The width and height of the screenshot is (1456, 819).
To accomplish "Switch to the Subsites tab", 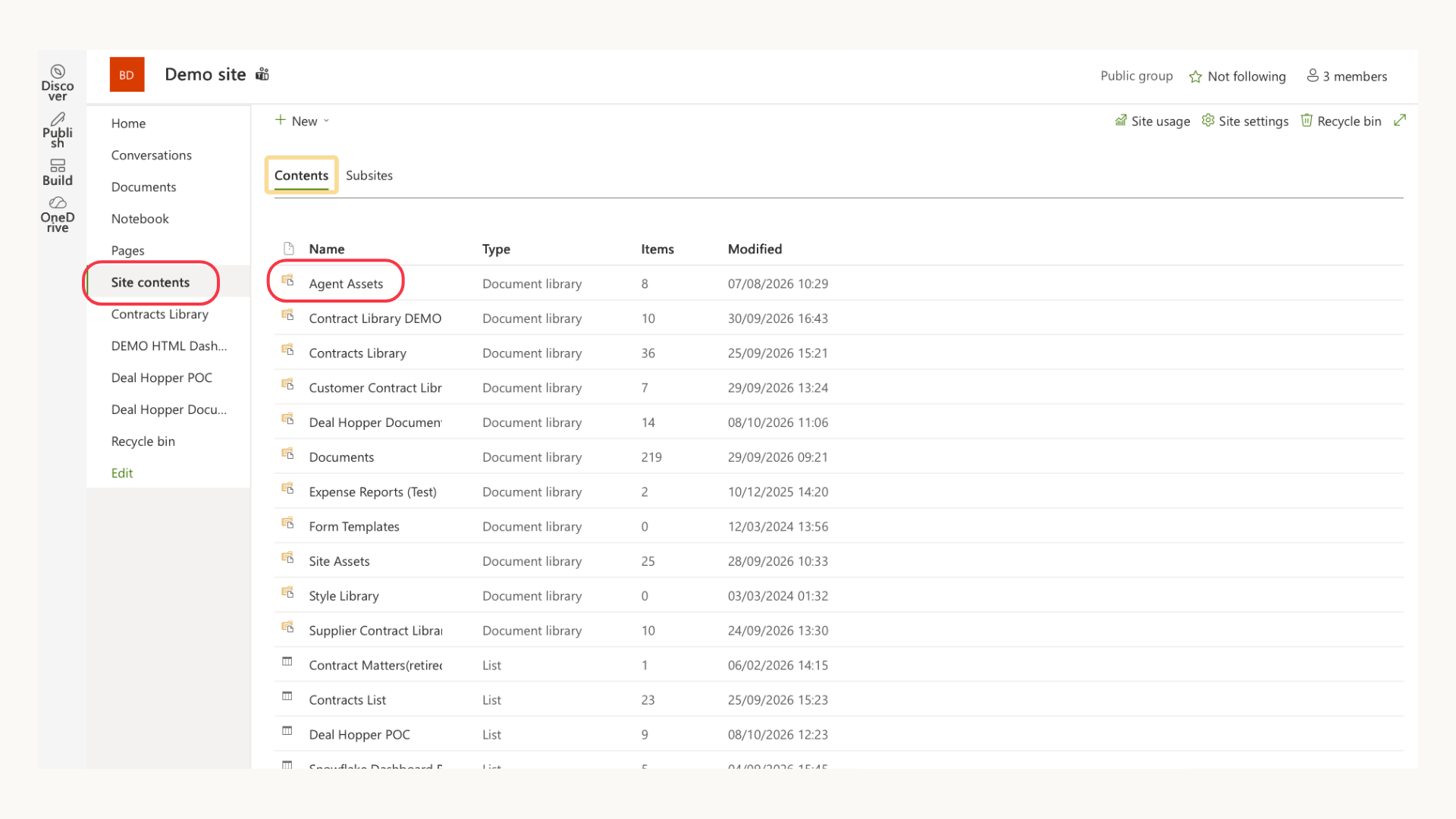I will pos(369,175).
